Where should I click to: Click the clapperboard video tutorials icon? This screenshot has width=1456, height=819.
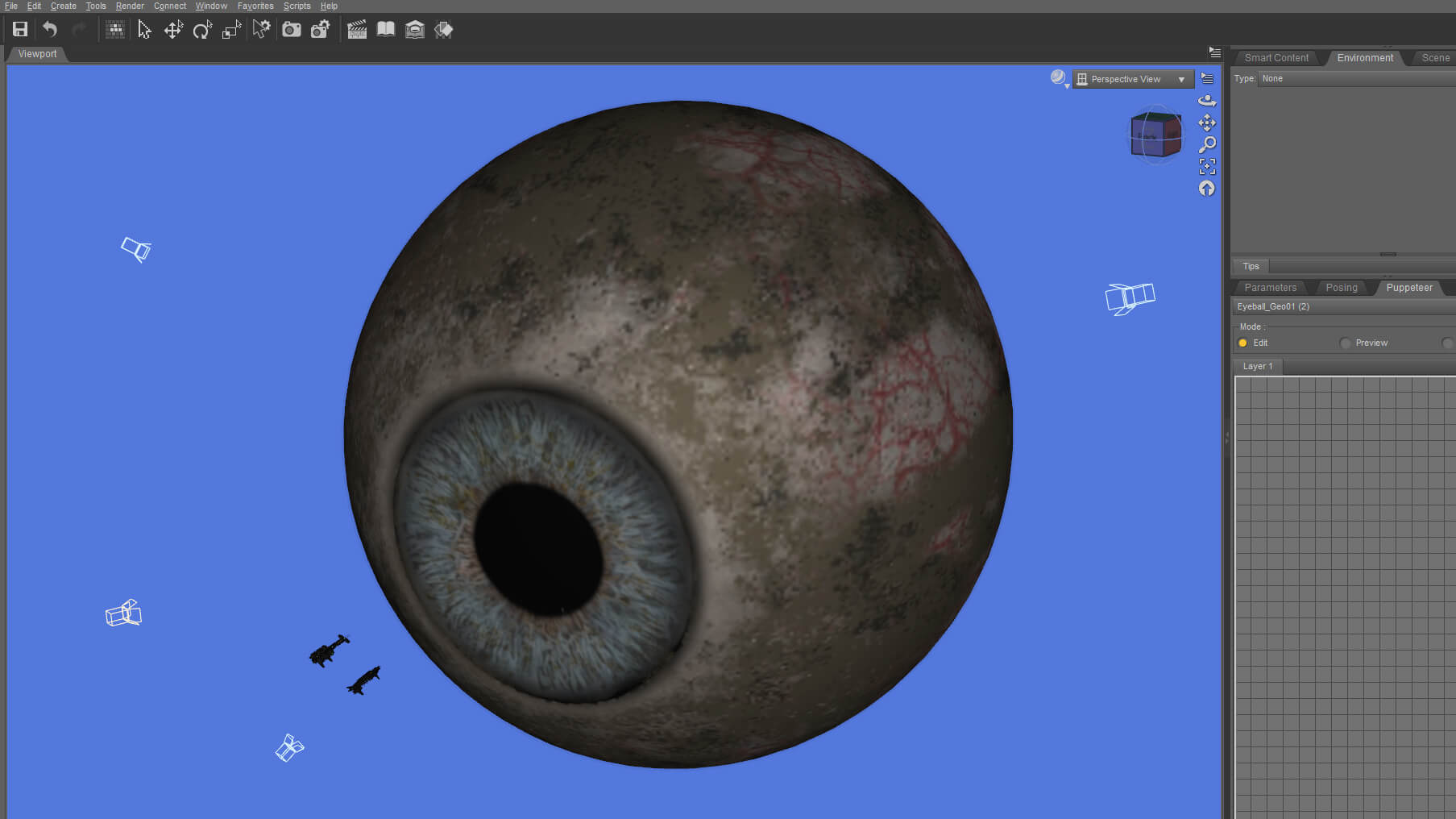tap(357, 30)
